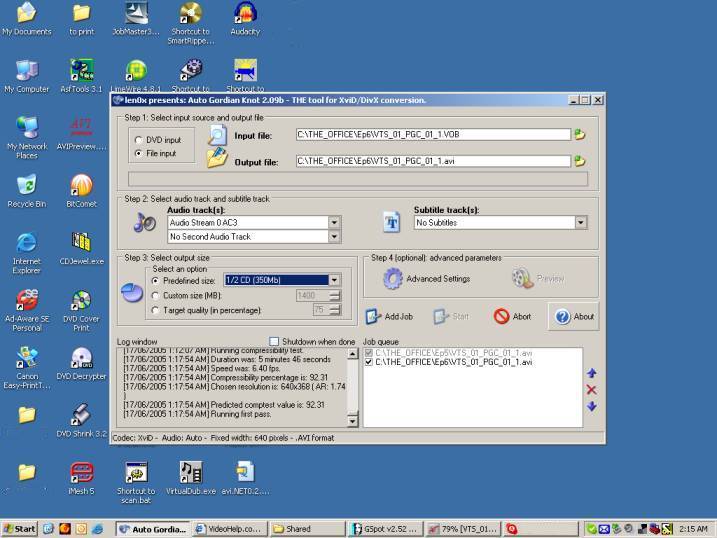Click the Advanced Settings gear icon
This screenshot has height=538, width=717.
[x=392, y=278]
